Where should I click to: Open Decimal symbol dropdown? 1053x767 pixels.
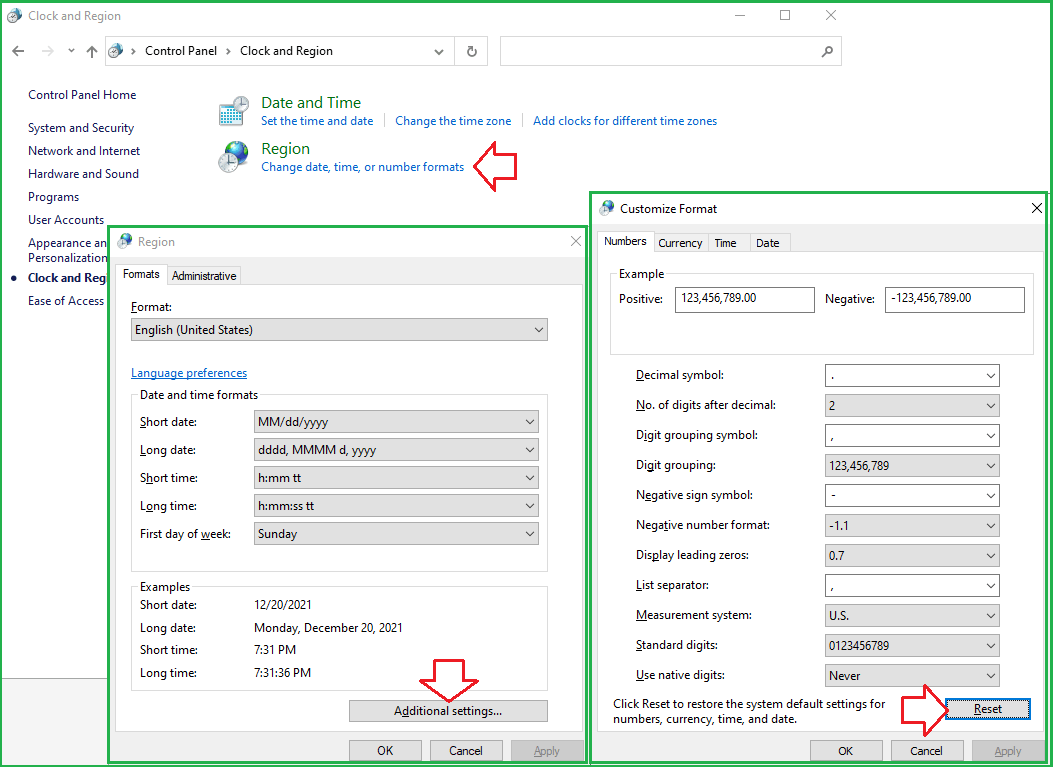912,375
